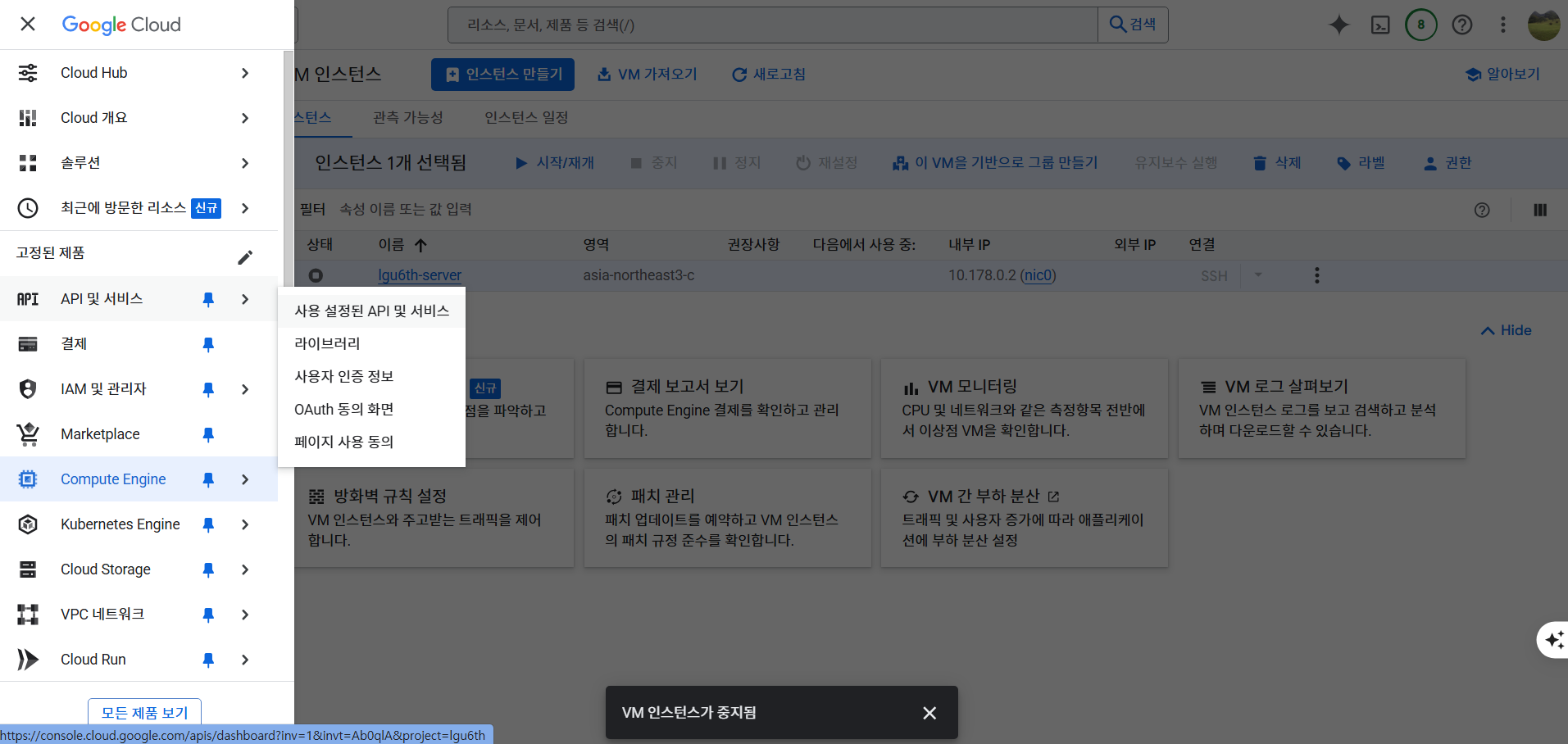Expand IAM 및 관리자 submenu chevron

coord(245,389)
